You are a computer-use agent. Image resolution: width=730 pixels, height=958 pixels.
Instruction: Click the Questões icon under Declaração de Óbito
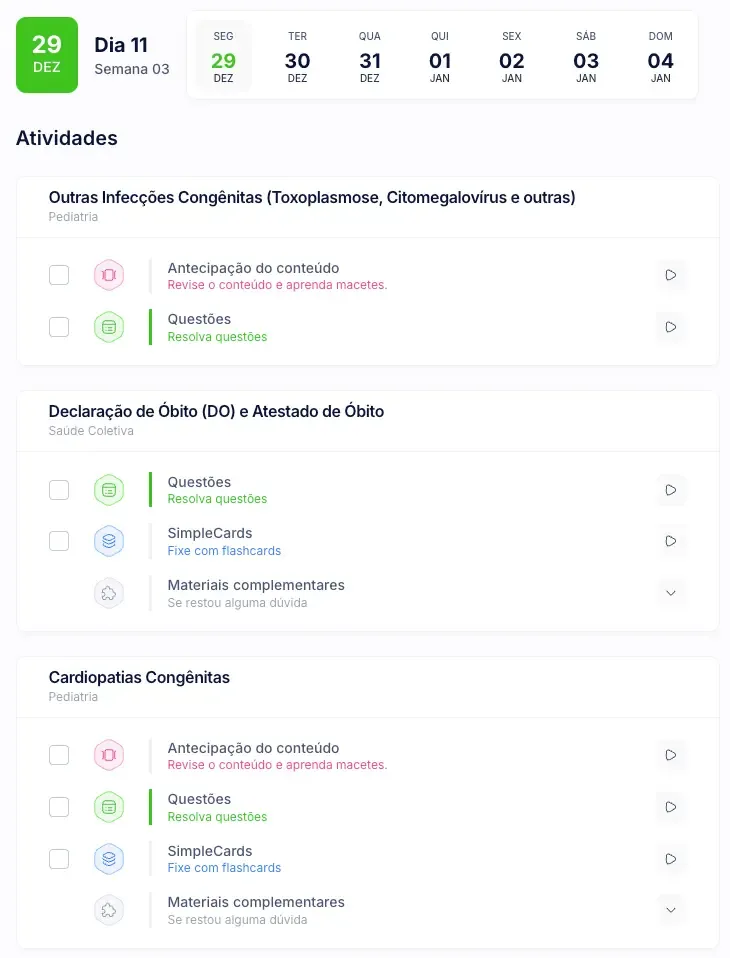[109, 490]
